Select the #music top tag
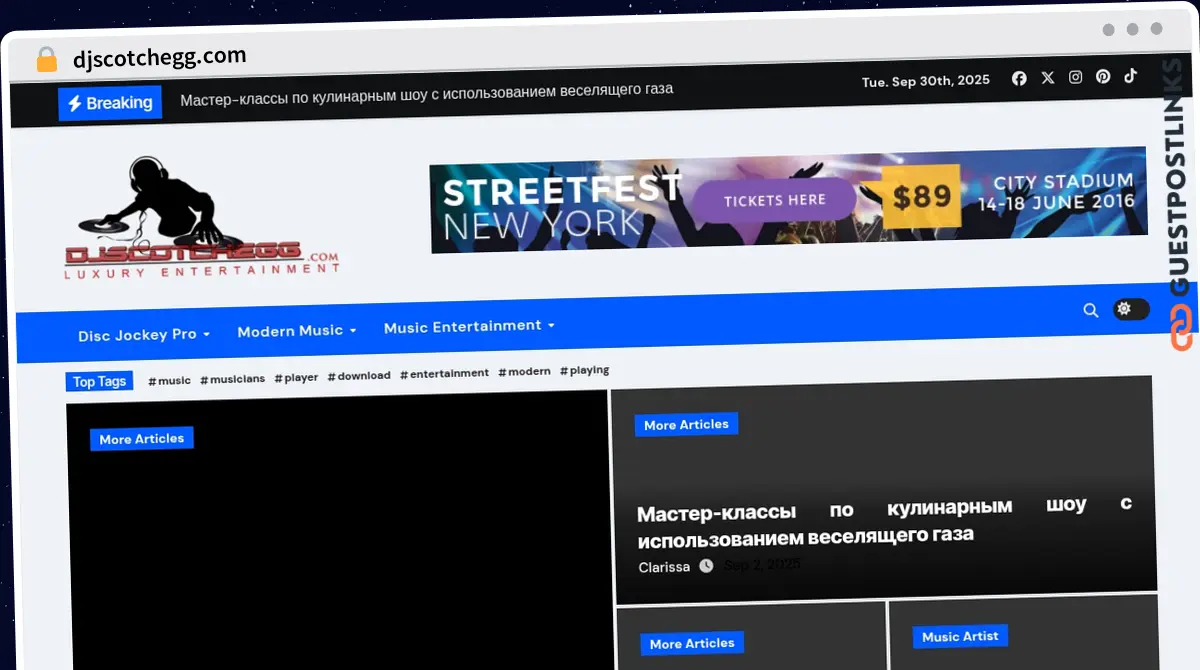The height and width of the screenshot is (670, 1200). (x=169, y=380)
